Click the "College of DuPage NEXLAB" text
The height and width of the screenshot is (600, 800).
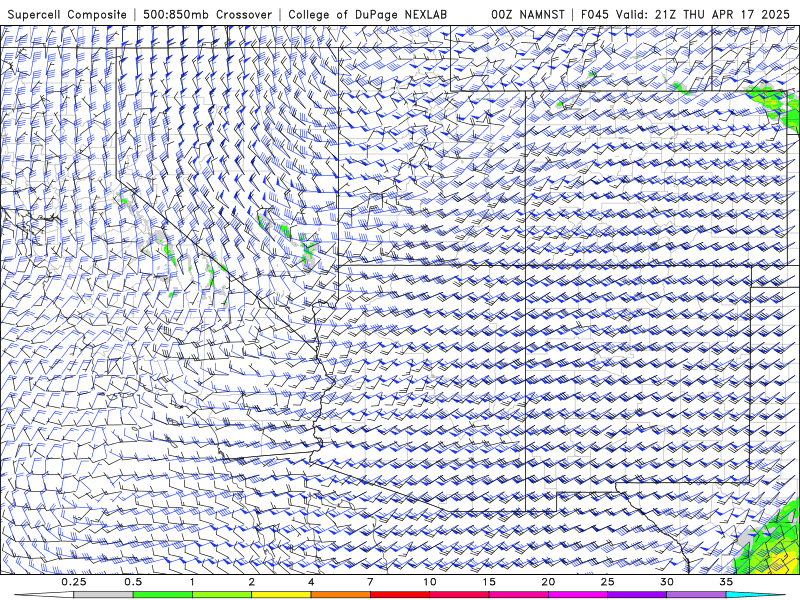[367, 15]
